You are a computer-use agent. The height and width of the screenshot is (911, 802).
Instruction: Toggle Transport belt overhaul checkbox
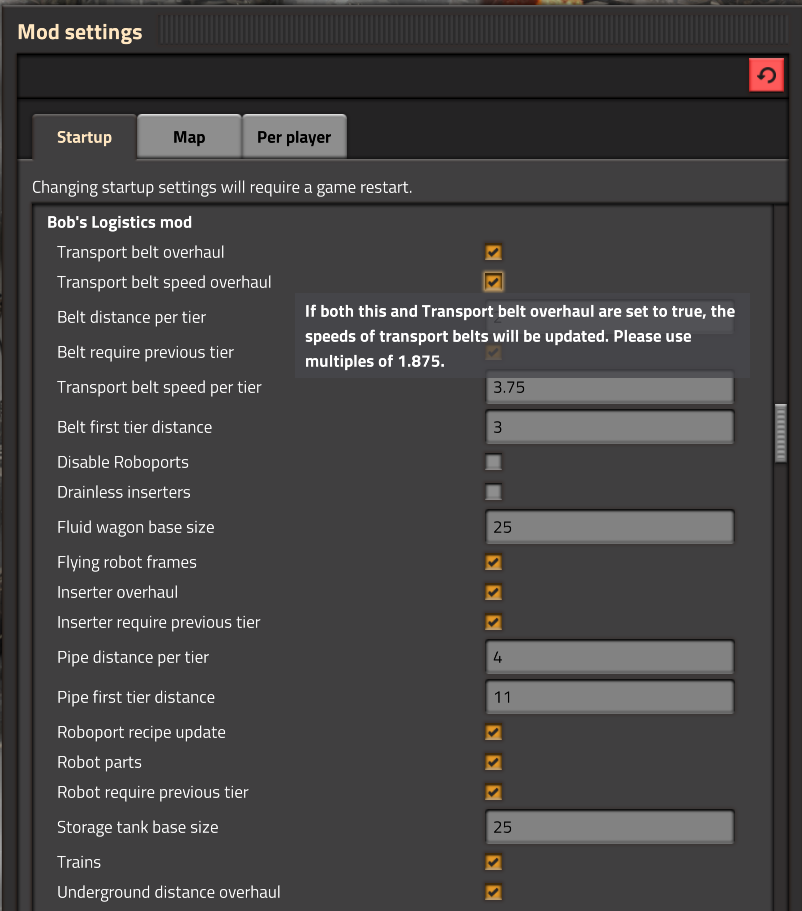(x=493, y=252)
